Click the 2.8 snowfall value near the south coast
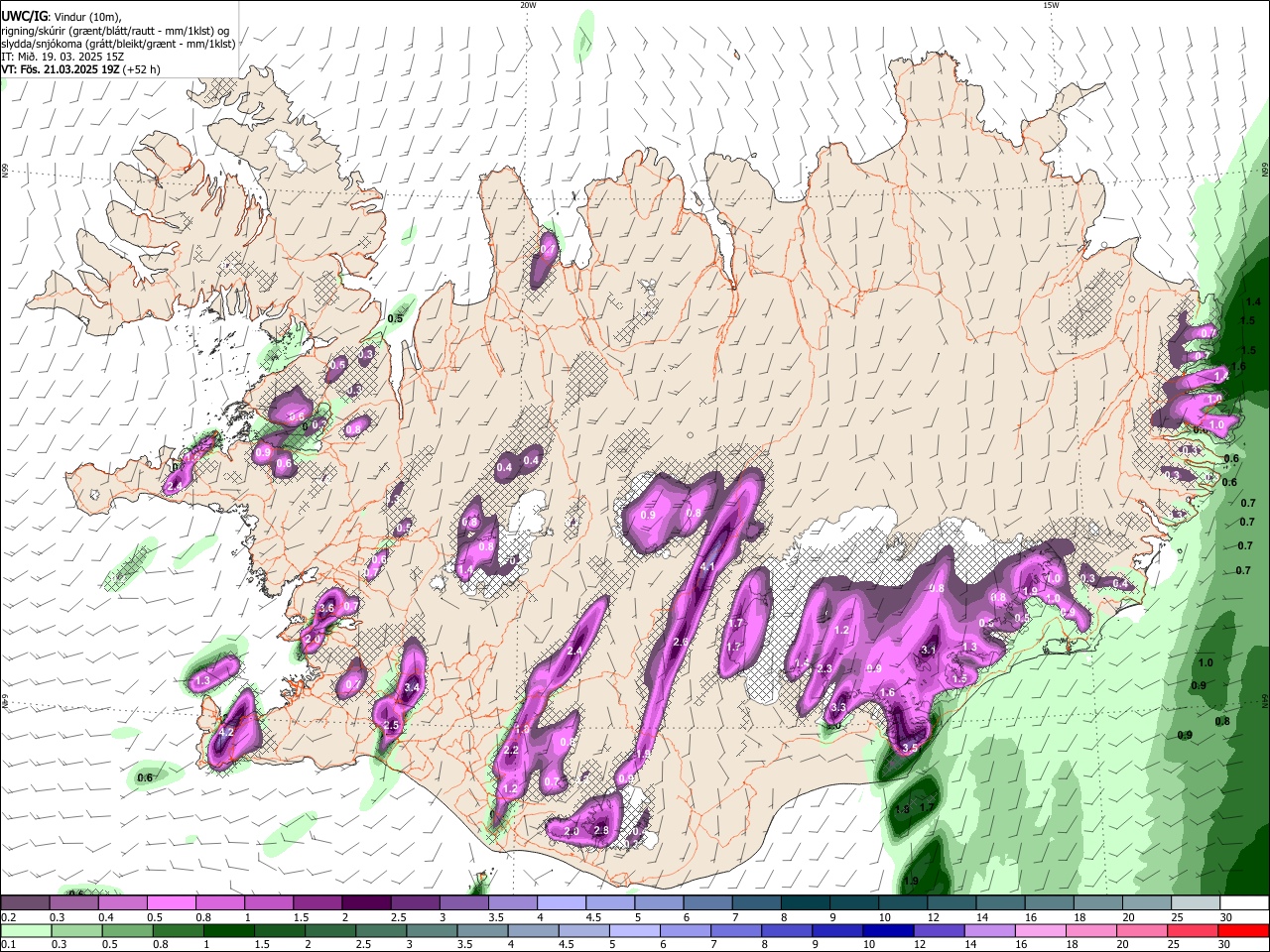This screenshot has height=952, width=1270. tap(600, 830)
